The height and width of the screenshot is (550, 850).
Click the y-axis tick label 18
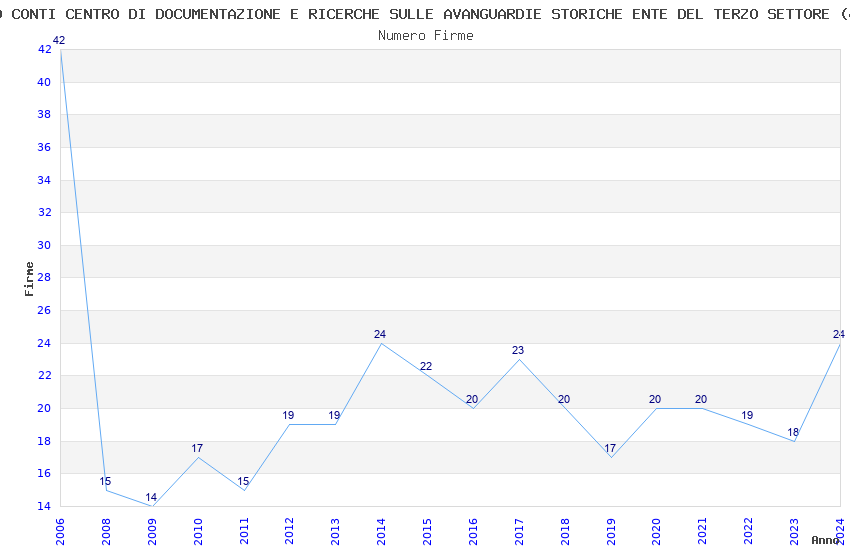[44, 442]
